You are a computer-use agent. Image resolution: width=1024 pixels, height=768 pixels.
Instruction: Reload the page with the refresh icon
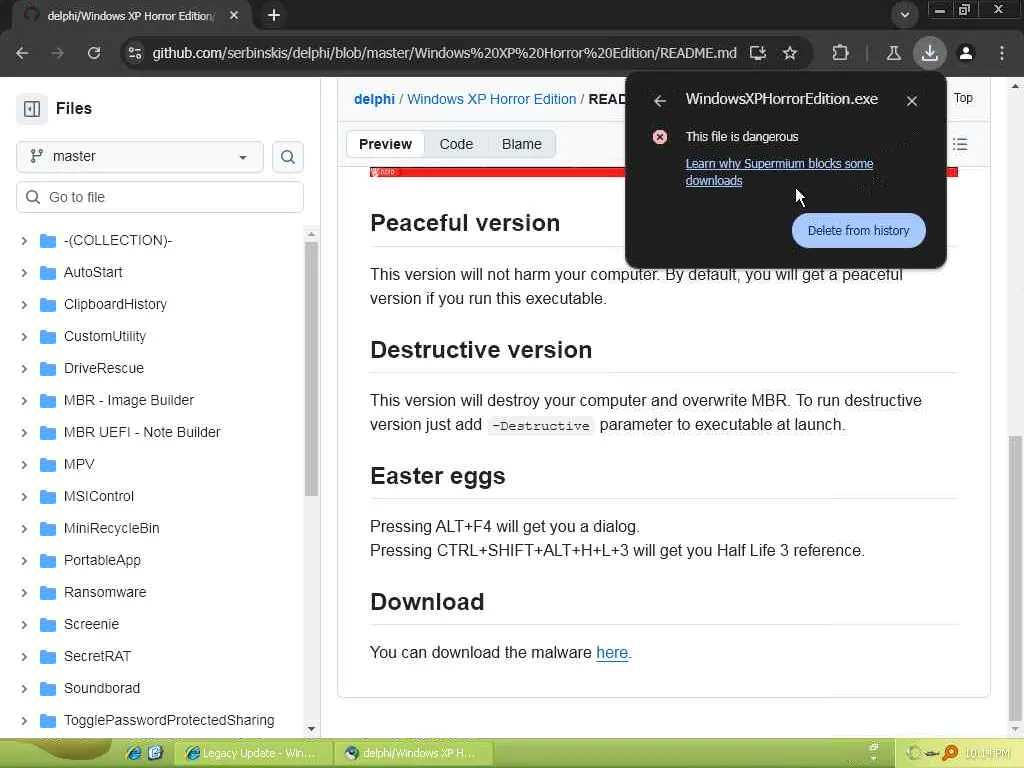click(94, 53)
